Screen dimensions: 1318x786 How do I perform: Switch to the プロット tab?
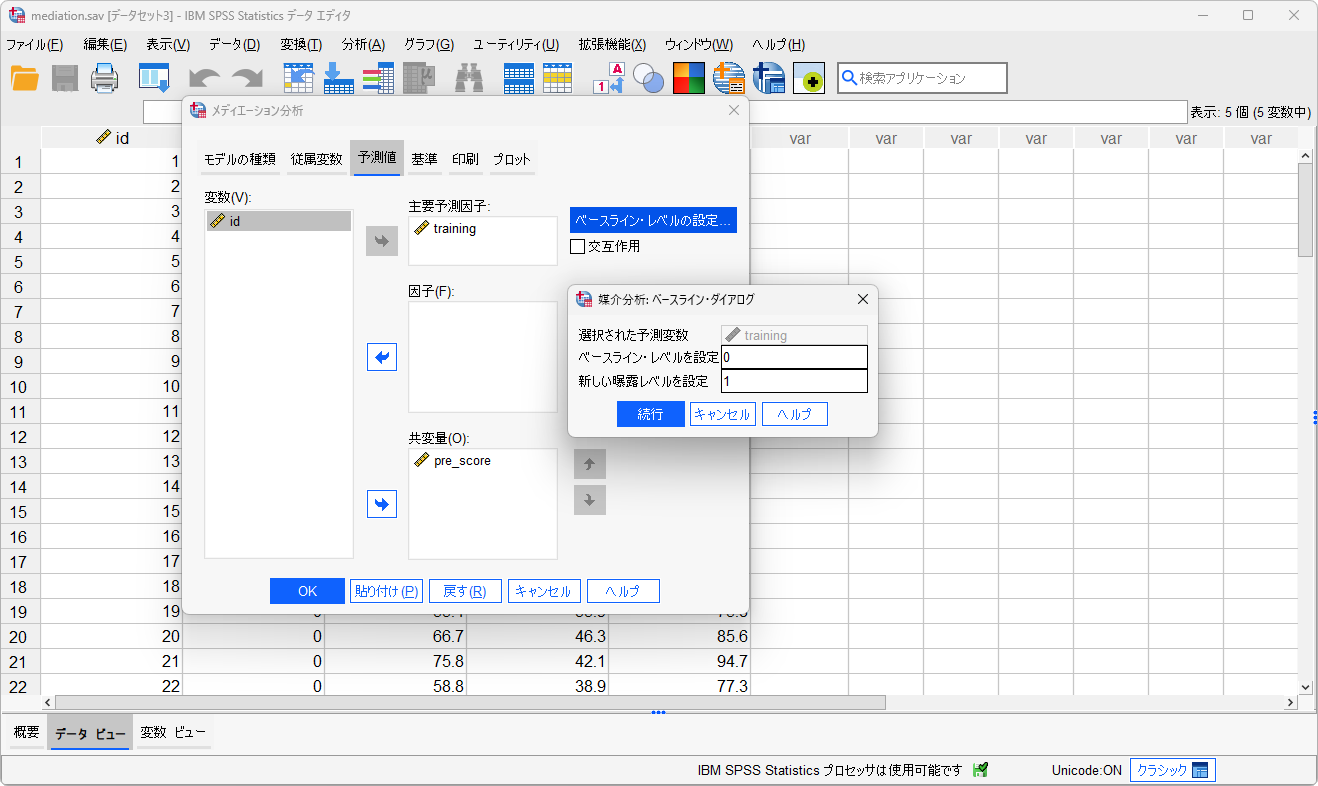[x=511, y=159]
